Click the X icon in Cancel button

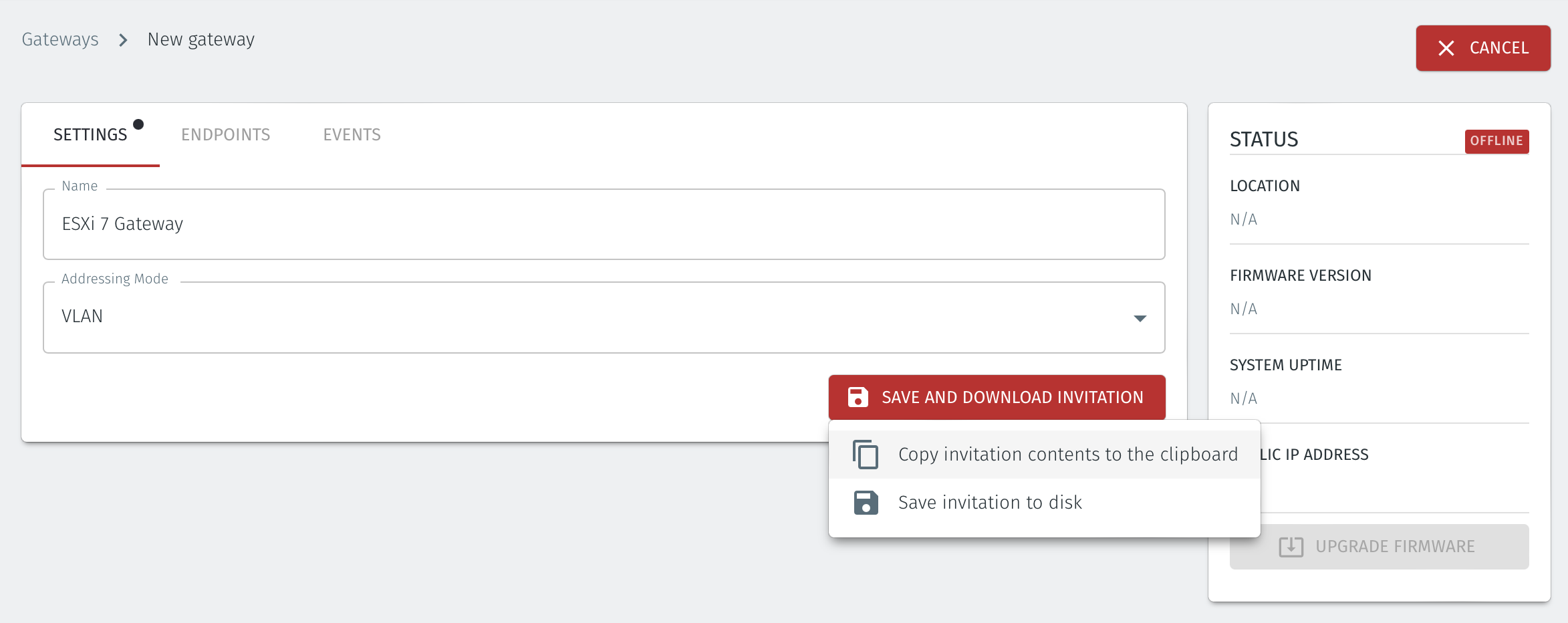1446,48
